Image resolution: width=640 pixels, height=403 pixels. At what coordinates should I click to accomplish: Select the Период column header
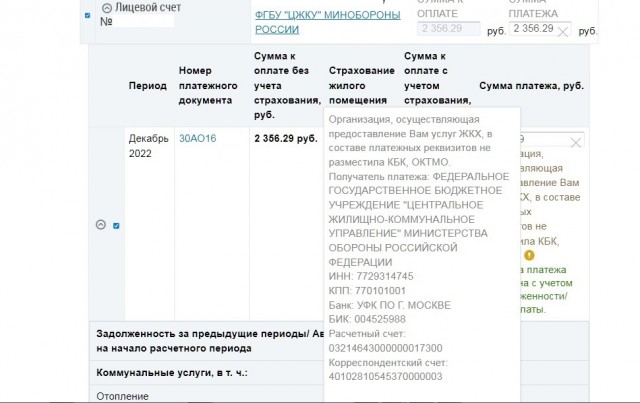coord(147,86)
